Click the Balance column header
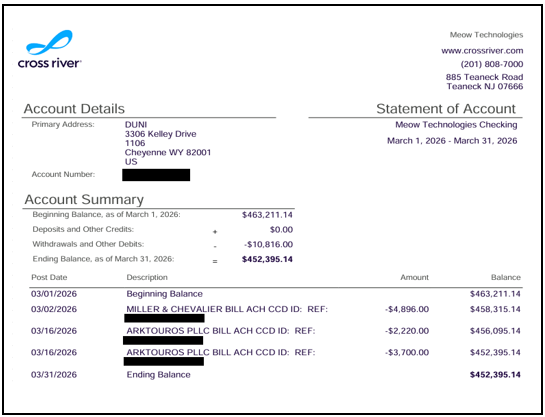The image size is (545, 417). [506, 277]
